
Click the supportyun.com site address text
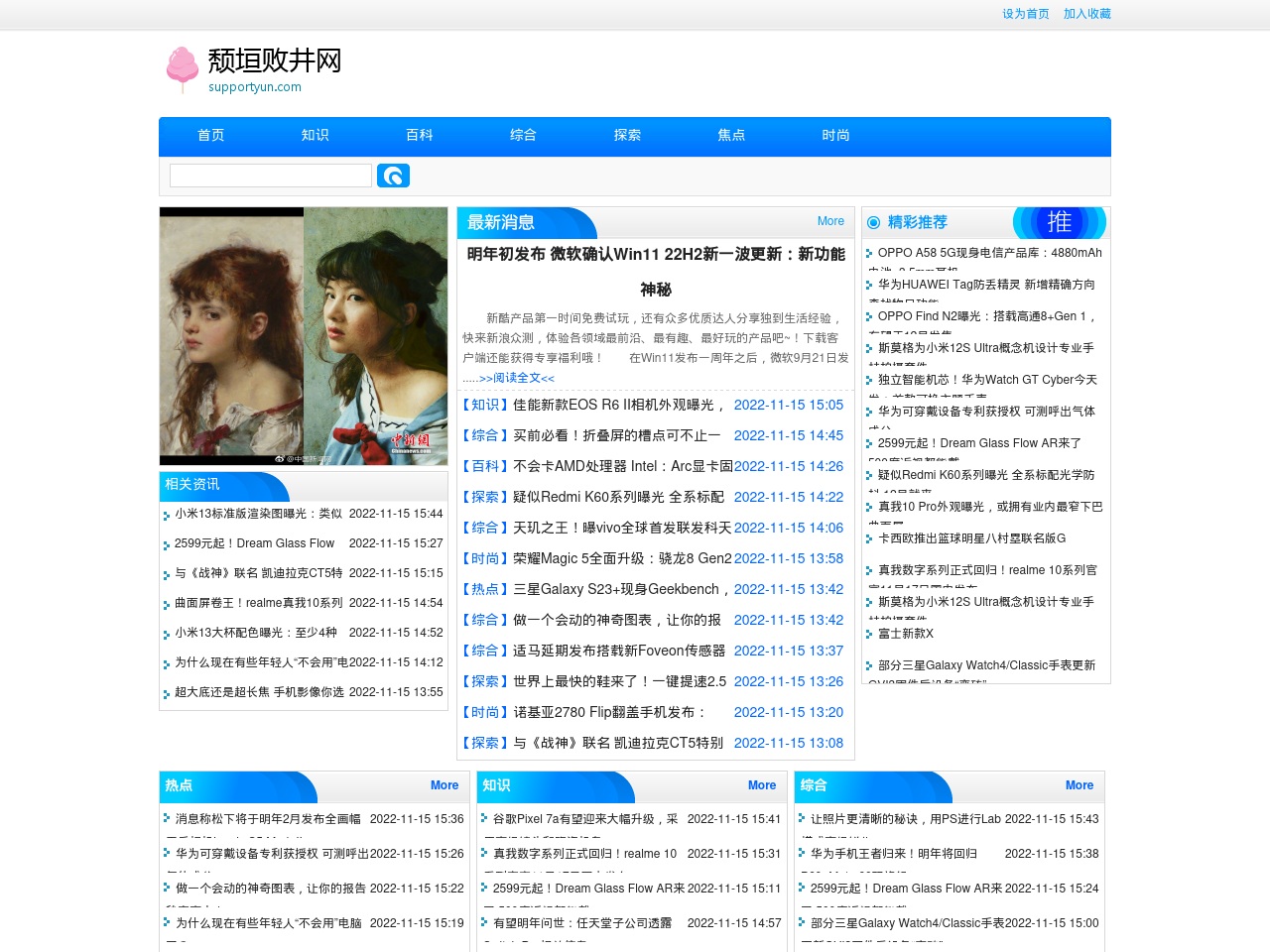(255, 87)
